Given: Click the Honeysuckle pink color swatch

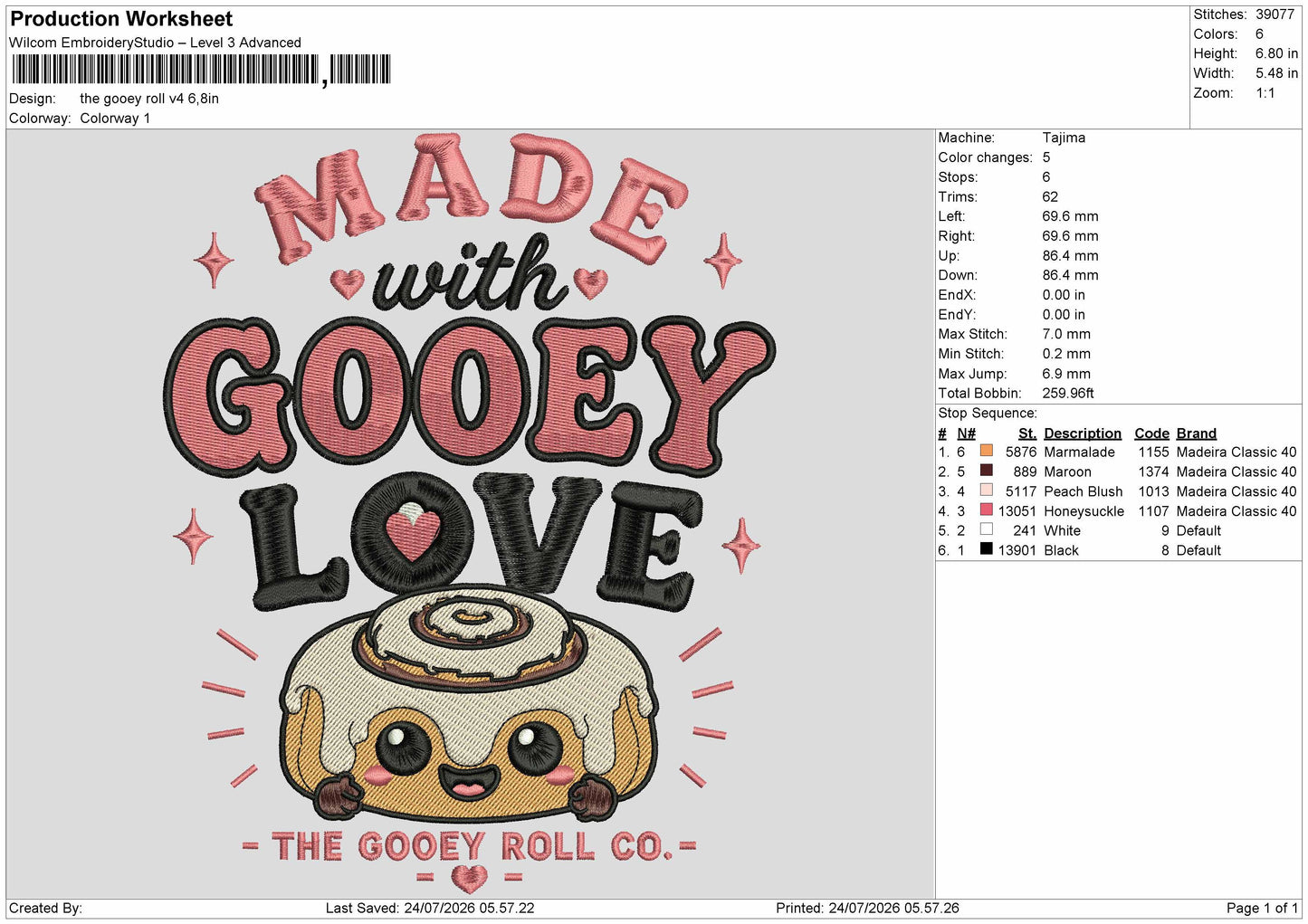Looking at the screenshot, I should 987,510.
